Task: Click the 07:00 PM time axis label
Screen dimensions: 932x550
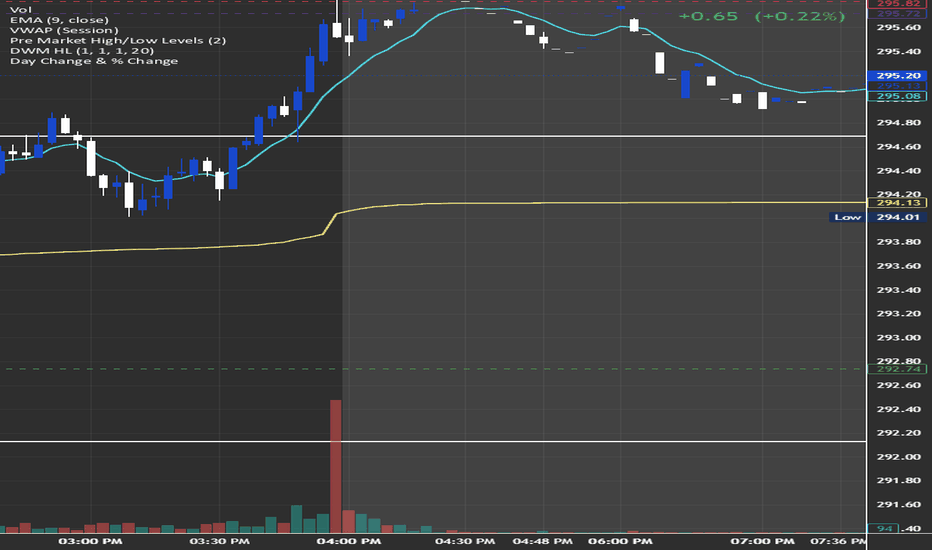Action: (x=763, y=541)
